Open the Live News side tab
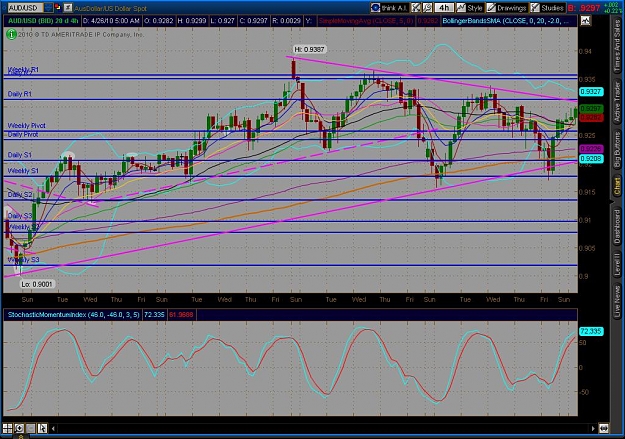This screenshot has width=625, height=439. (617, 299)
